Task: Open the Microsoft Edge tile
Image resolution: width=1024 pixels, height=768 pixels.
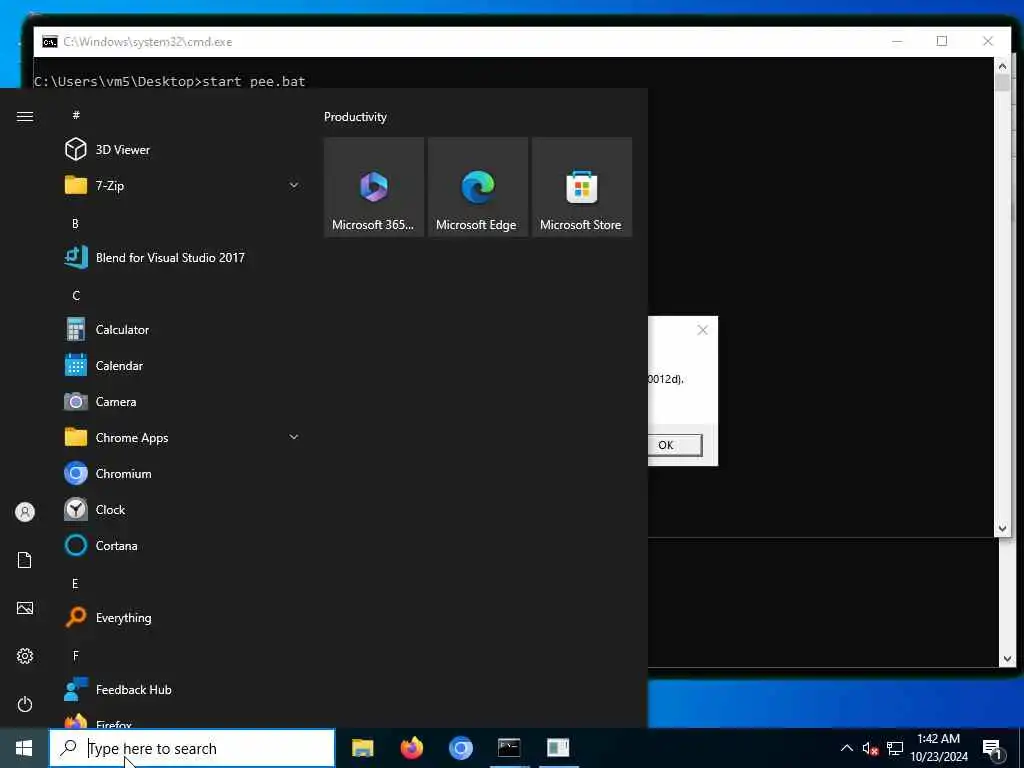Action: click(477, 187)
